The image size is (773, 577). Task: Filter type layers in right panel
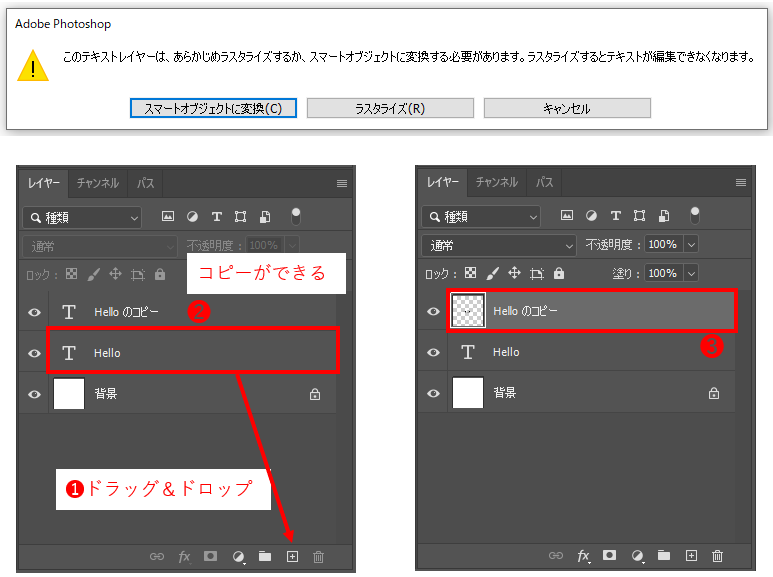pos(615,216)
